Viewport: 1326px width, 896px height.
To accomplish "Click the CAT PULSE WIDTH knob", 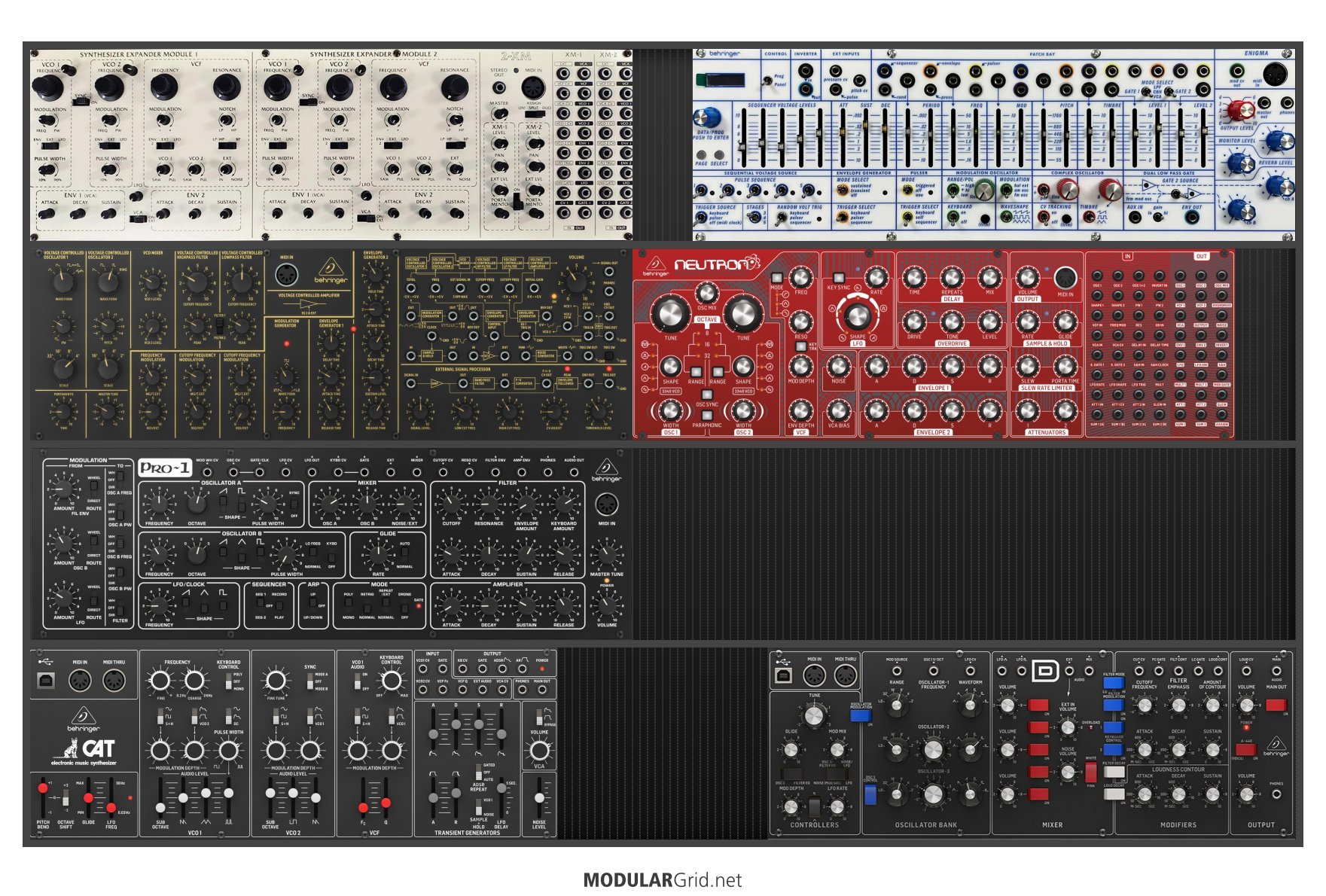I will click(x=228, y=750).
